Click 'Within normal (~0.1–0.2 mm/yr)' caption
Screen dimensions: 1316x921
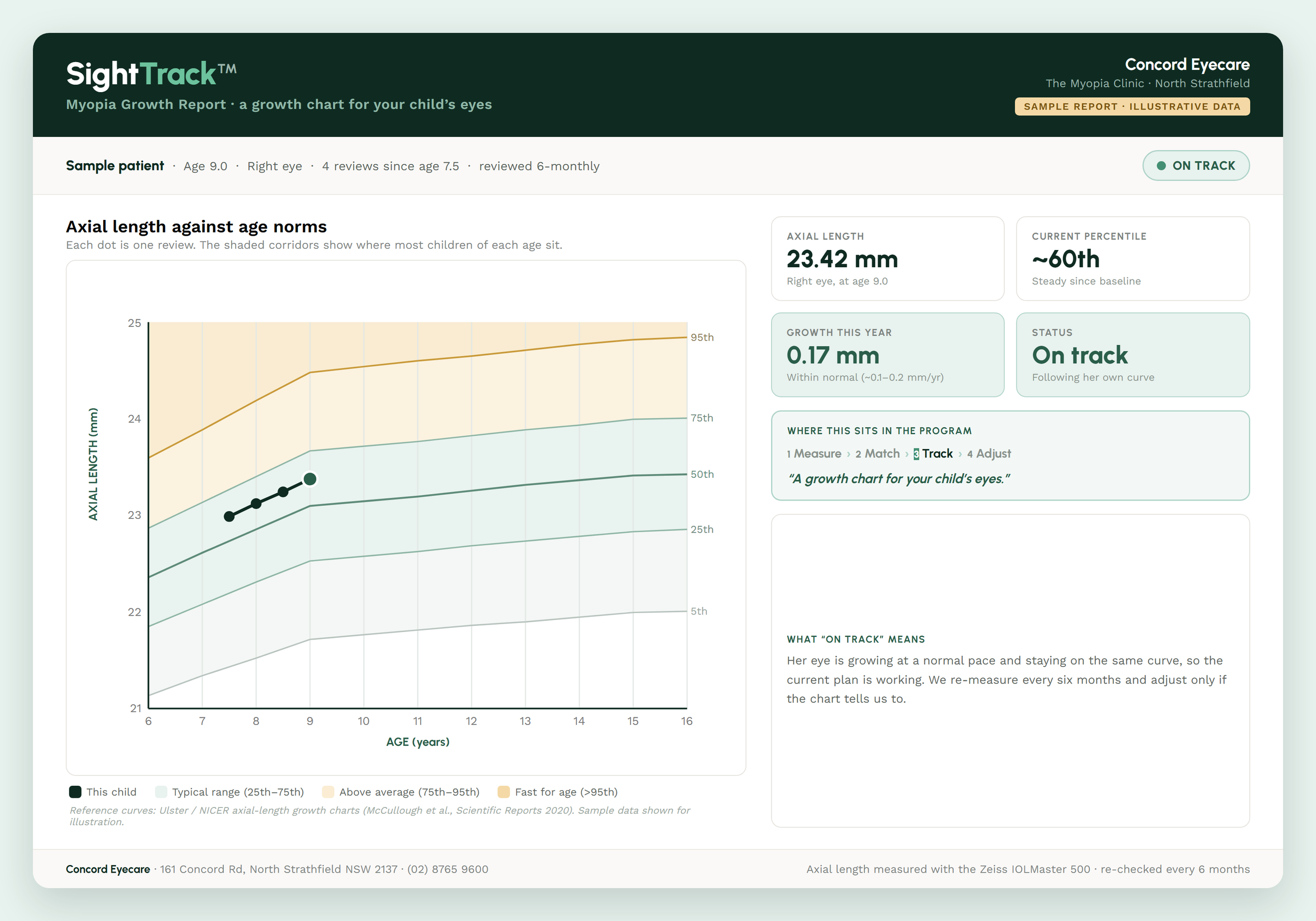(865, 377)
